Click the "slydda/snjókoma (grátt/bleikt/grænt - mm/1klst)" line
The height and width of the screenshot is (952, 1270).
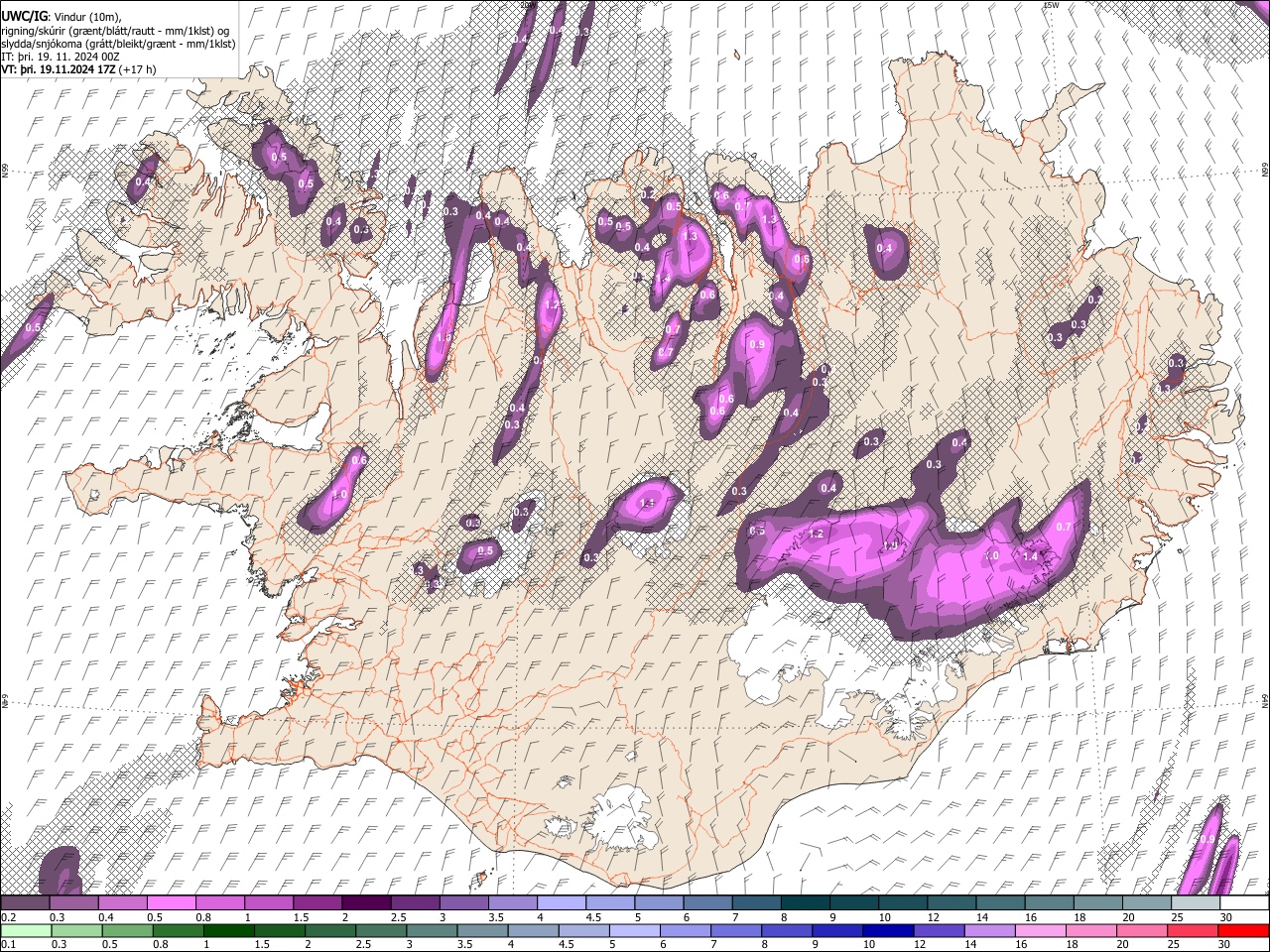(118, 44)
